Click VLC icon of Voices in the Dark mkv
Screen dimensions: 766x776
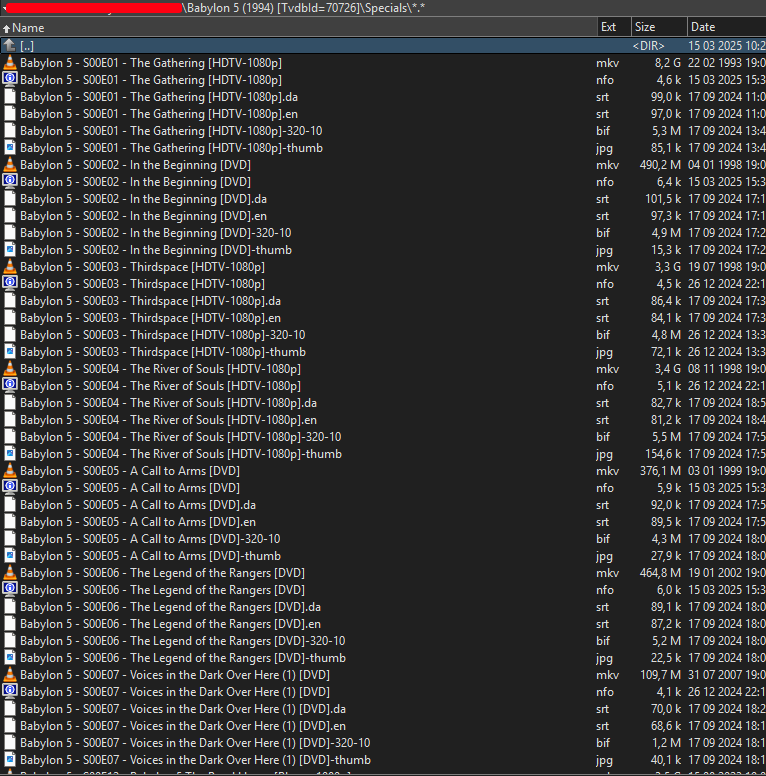click(9, 675)
